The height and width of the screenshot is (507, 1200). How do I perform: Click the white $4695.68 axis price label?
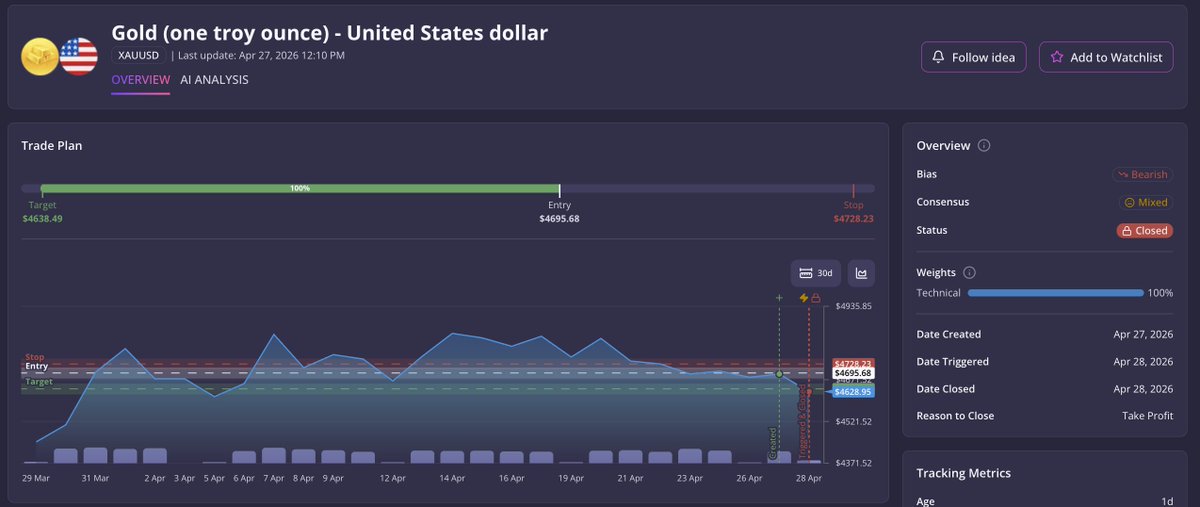tap(853, 373)
